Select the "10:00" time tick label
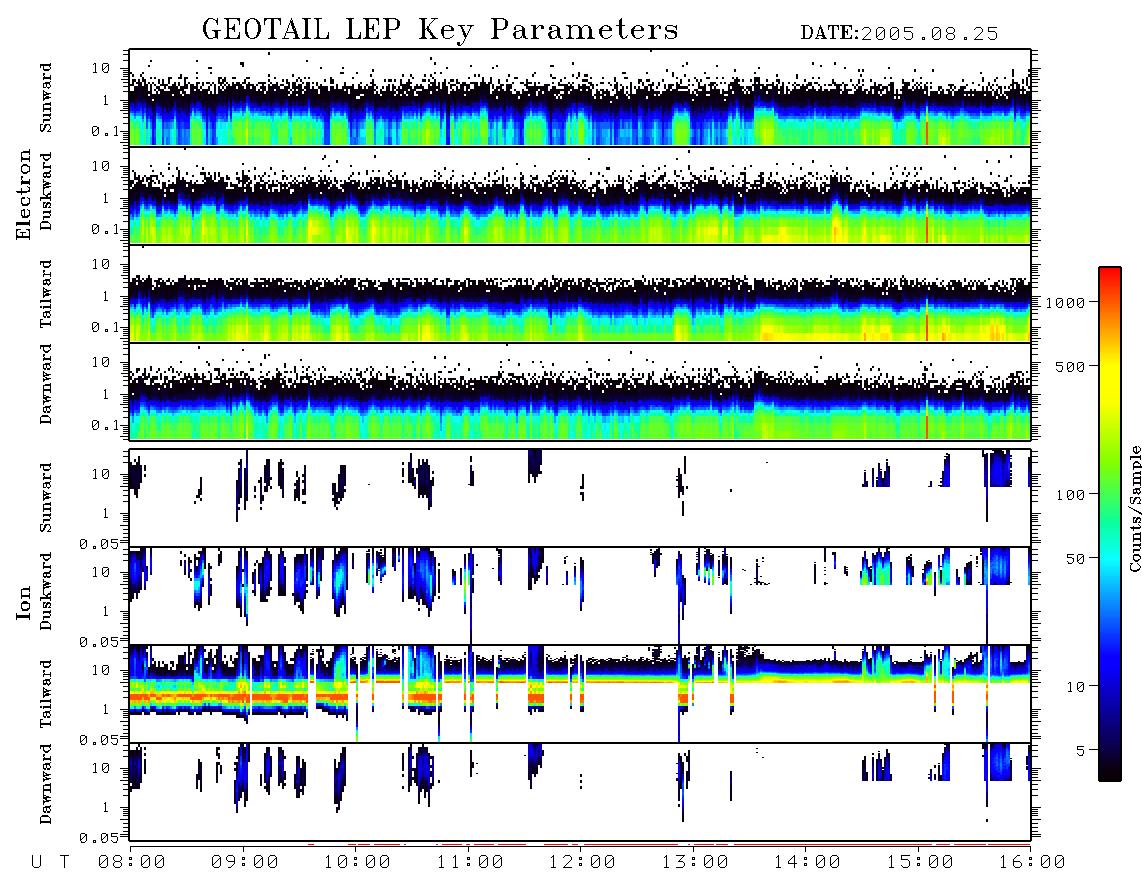 click(x=357, y=863)
